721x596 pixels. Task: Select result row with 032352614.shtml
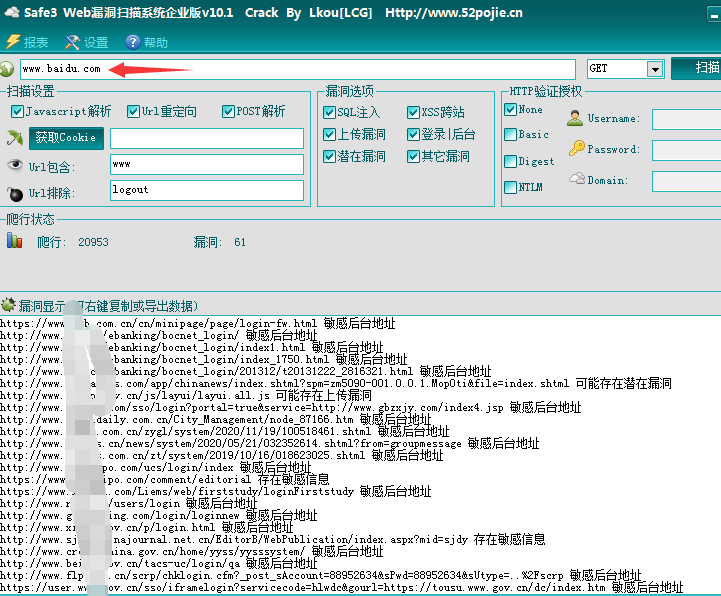270,443
